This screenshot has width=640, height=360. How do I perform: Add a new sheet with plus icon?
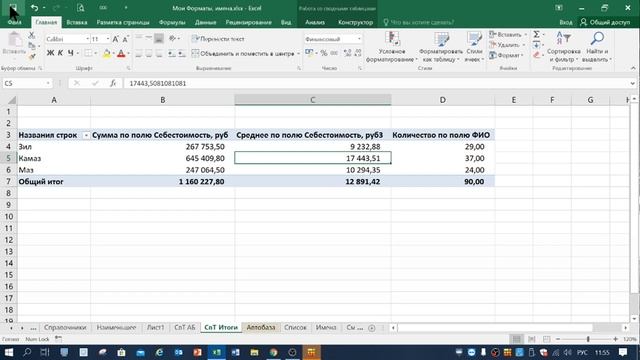pos(371,328)
